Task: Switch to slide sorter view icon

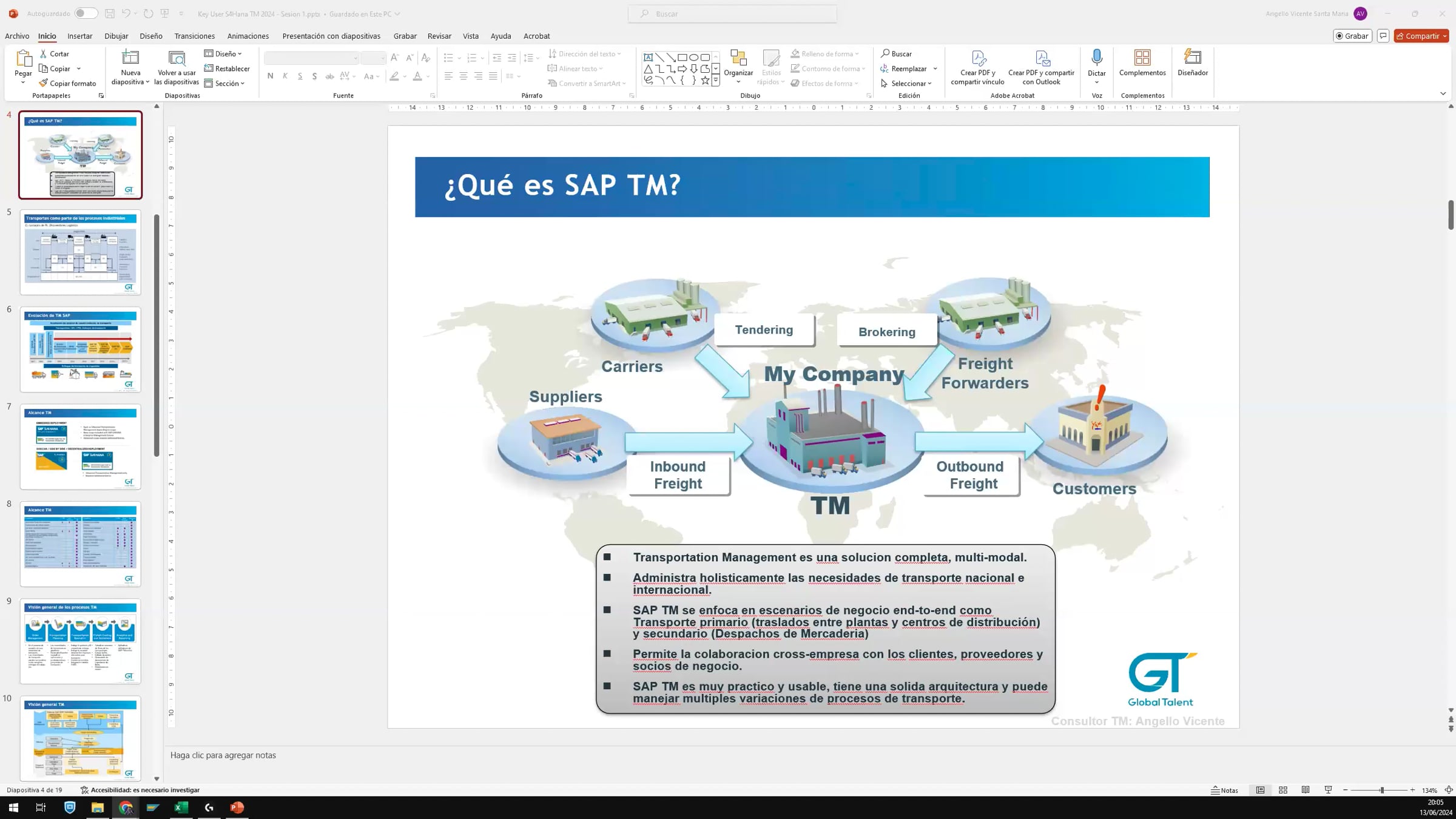Action: point(1283,790)
